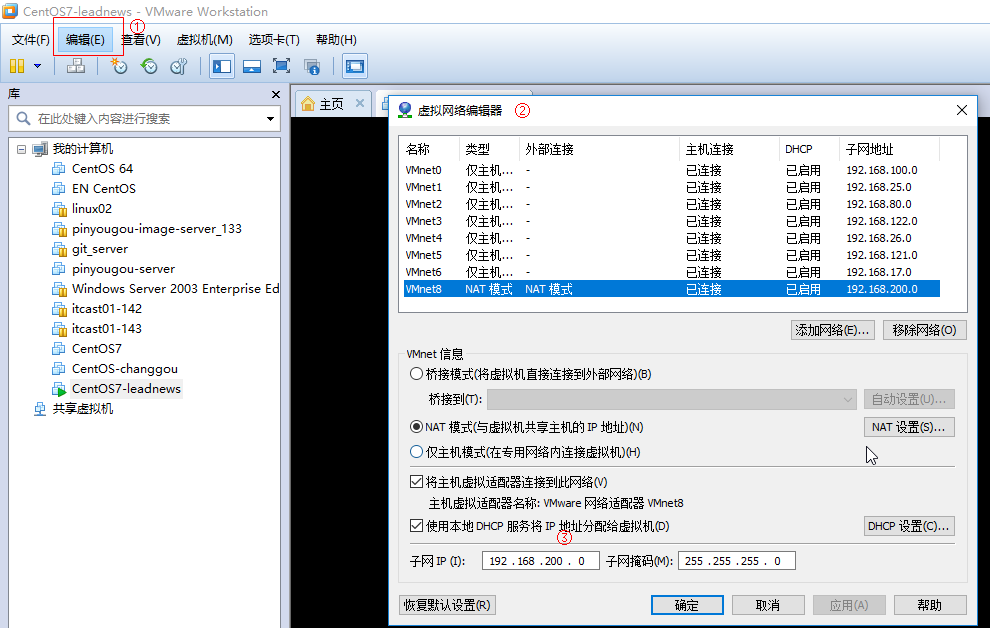Close the library (库) panel
The width and height of the screenshot is (990, 628).
click(x=275, y=94)
